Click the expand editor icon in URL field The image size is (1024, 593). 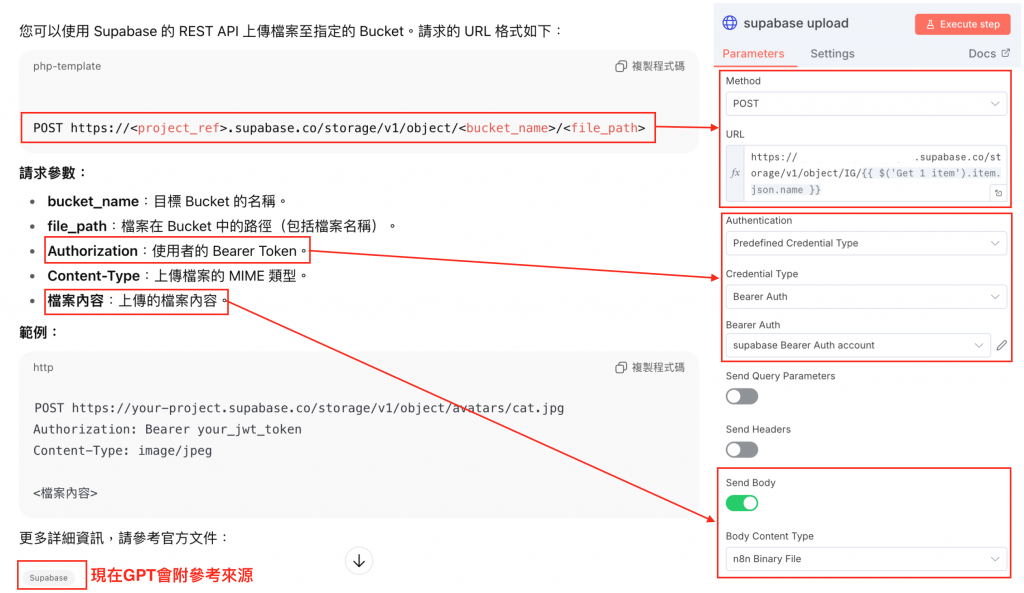click(x=998, y=193)
